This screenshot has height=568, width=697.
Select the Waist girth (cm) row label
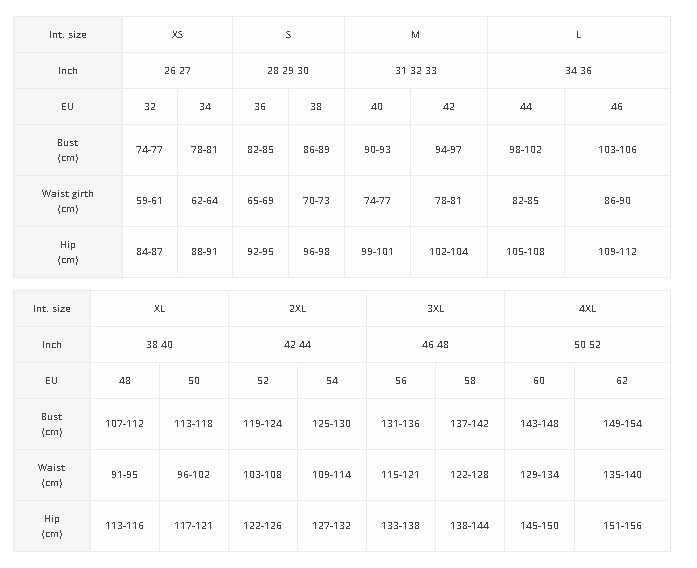tap(68, 201)
